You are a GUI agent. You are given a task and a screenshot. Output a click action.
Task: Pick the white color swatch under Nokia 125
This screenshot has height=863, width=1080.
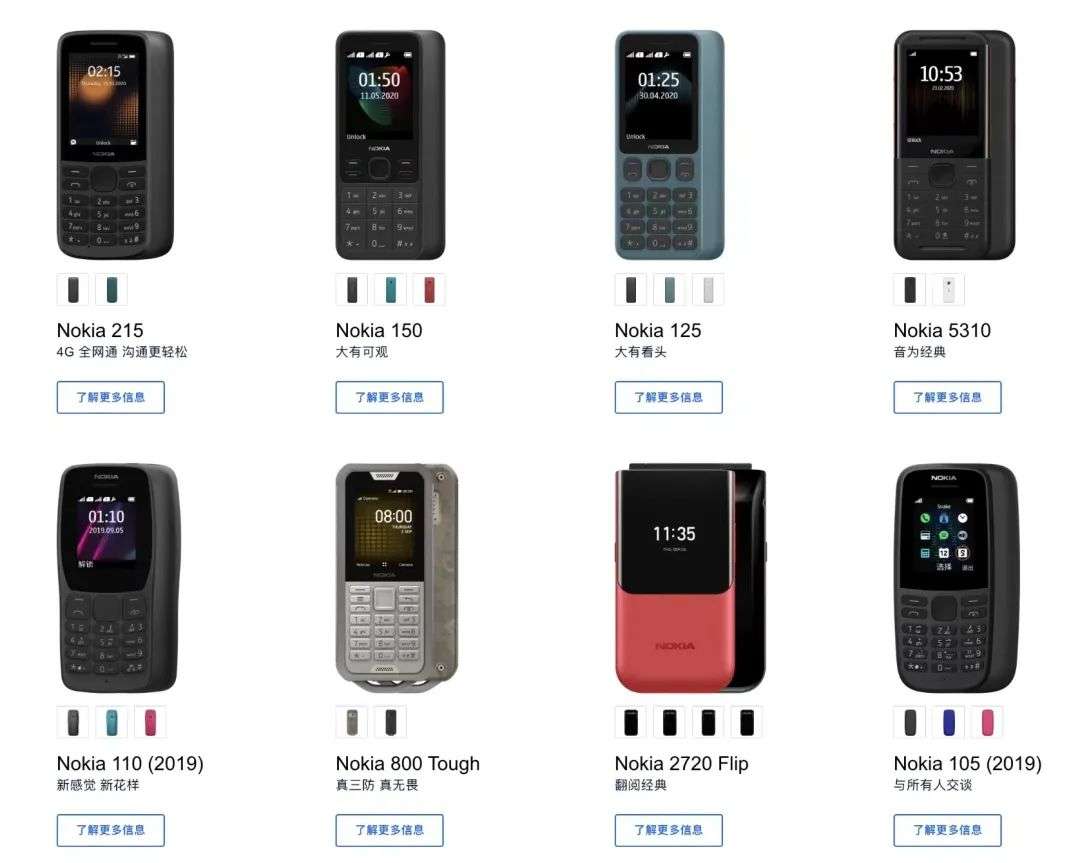(x=708, y=289)
